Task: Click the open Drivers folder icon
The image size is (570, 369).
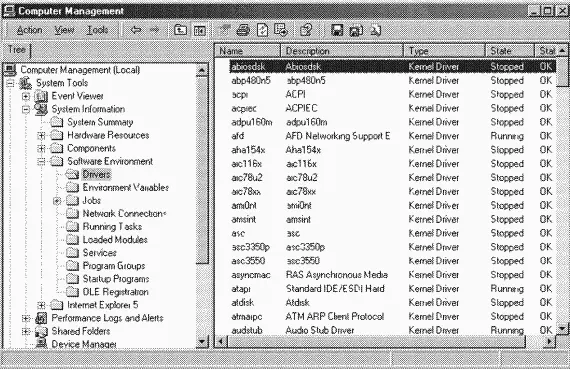Action: (x=72, y=175)
